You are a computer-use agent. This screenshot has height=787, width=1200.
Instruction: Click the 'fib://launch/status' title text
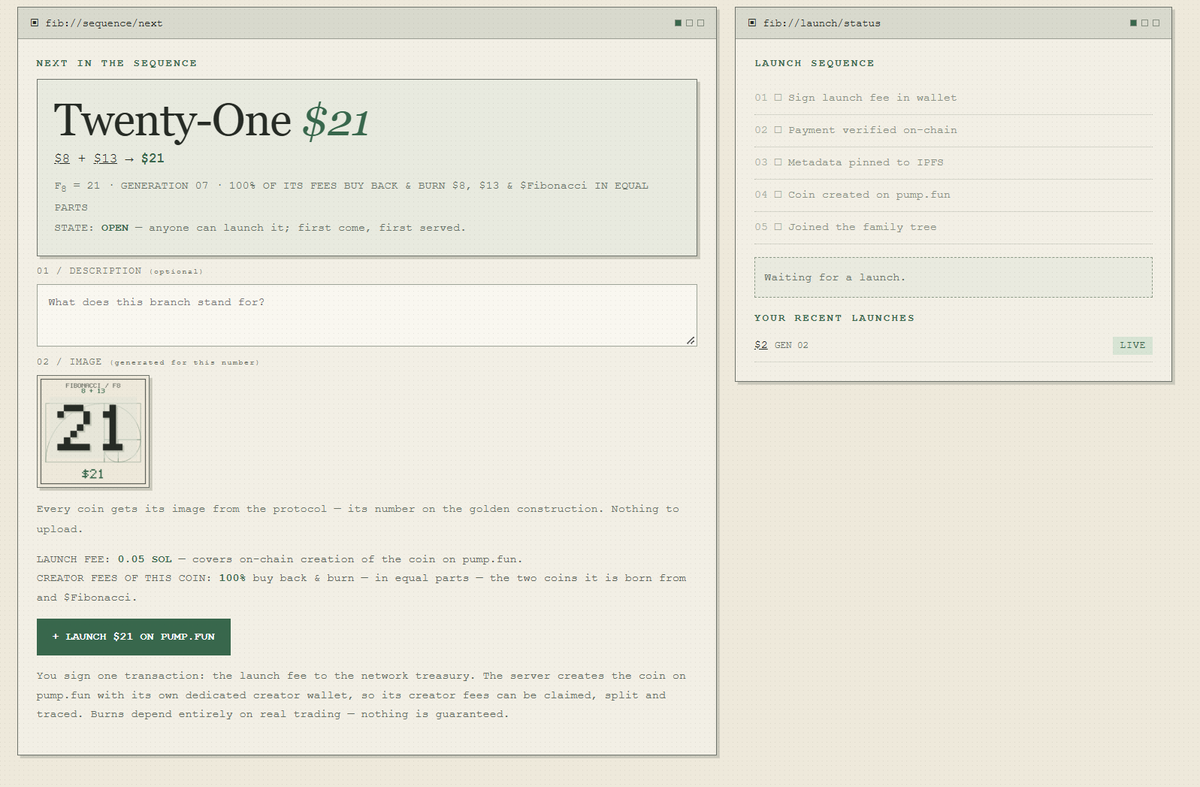click(821, 23)
